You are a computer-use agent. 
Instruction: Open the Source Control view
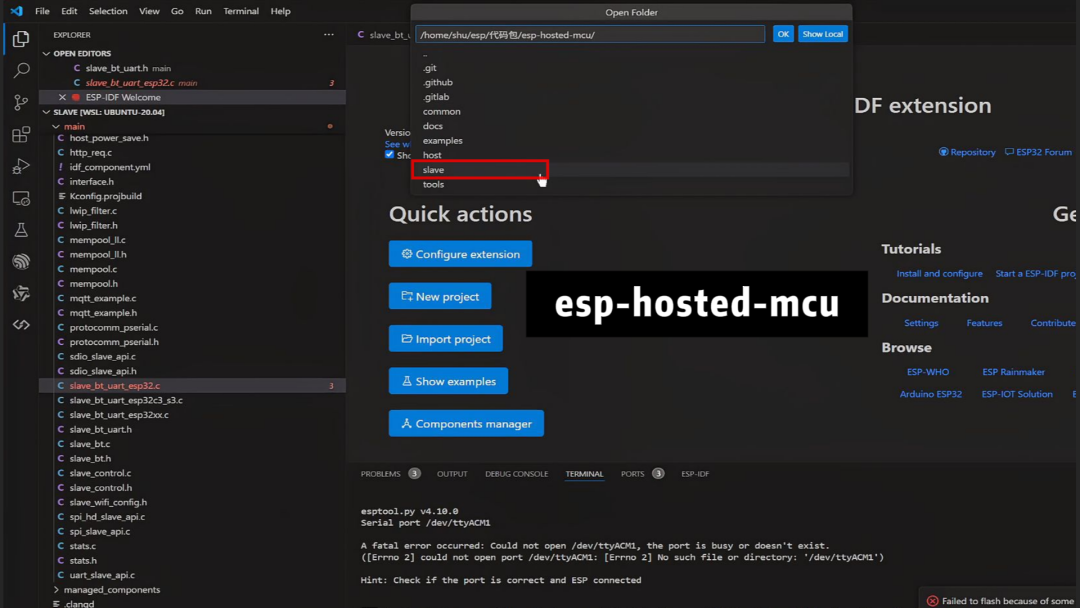(21, 103)
